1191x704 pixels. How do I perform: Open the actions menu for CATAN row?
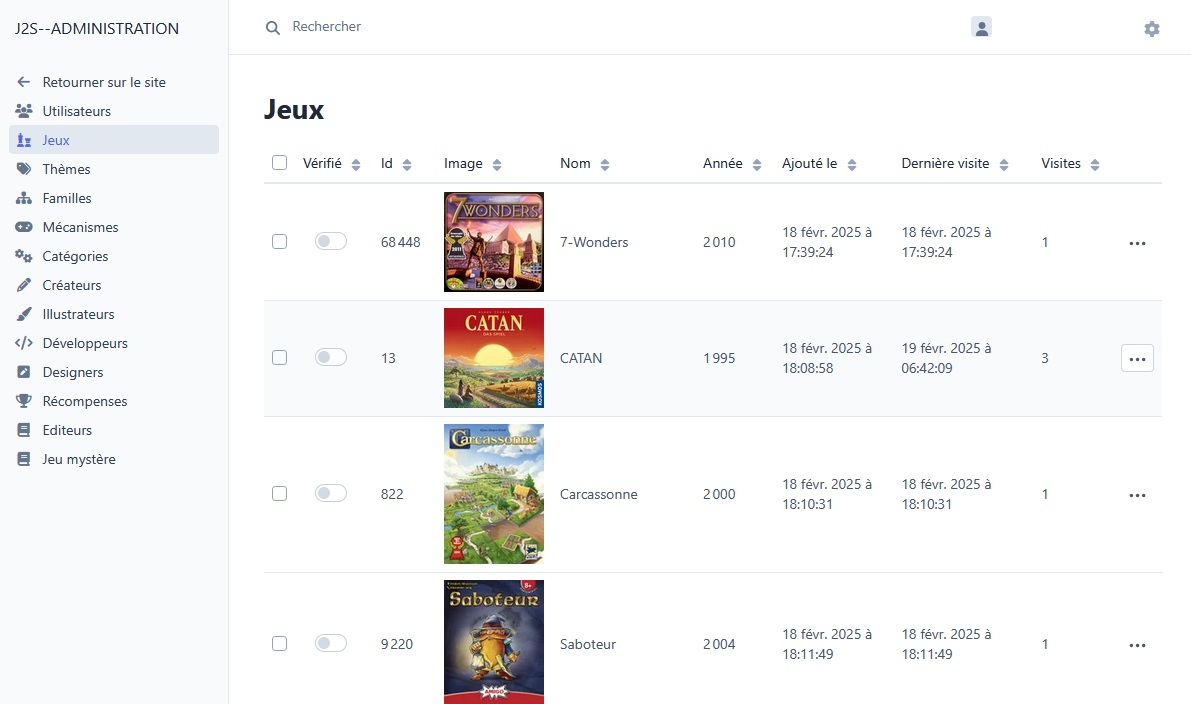pos(1137,357)
